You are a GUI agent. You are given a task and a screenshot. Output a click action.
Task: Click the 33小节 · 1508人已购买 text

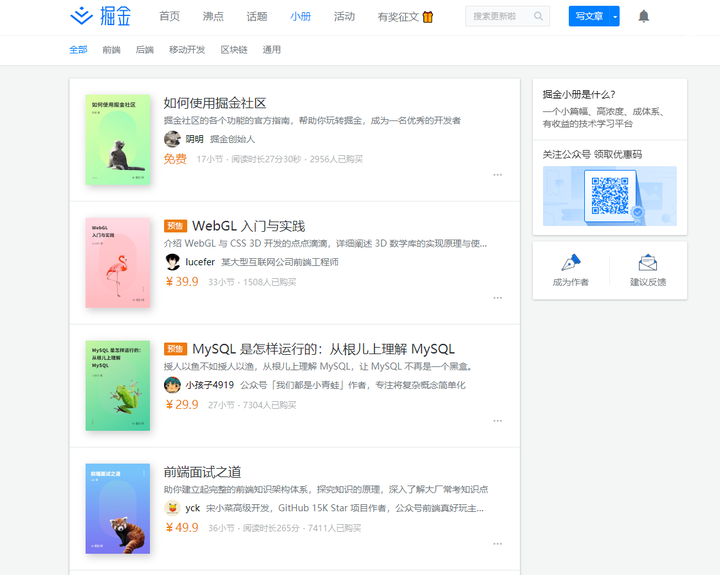(252, 282)
